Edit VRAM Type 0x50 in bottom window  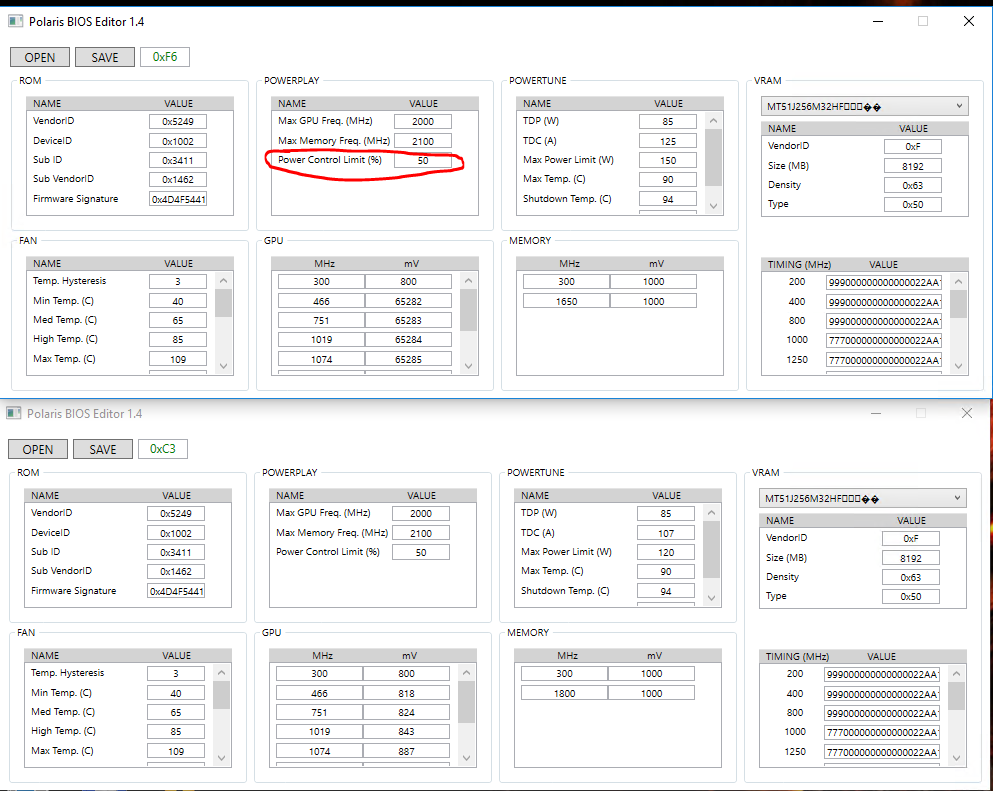911,597
